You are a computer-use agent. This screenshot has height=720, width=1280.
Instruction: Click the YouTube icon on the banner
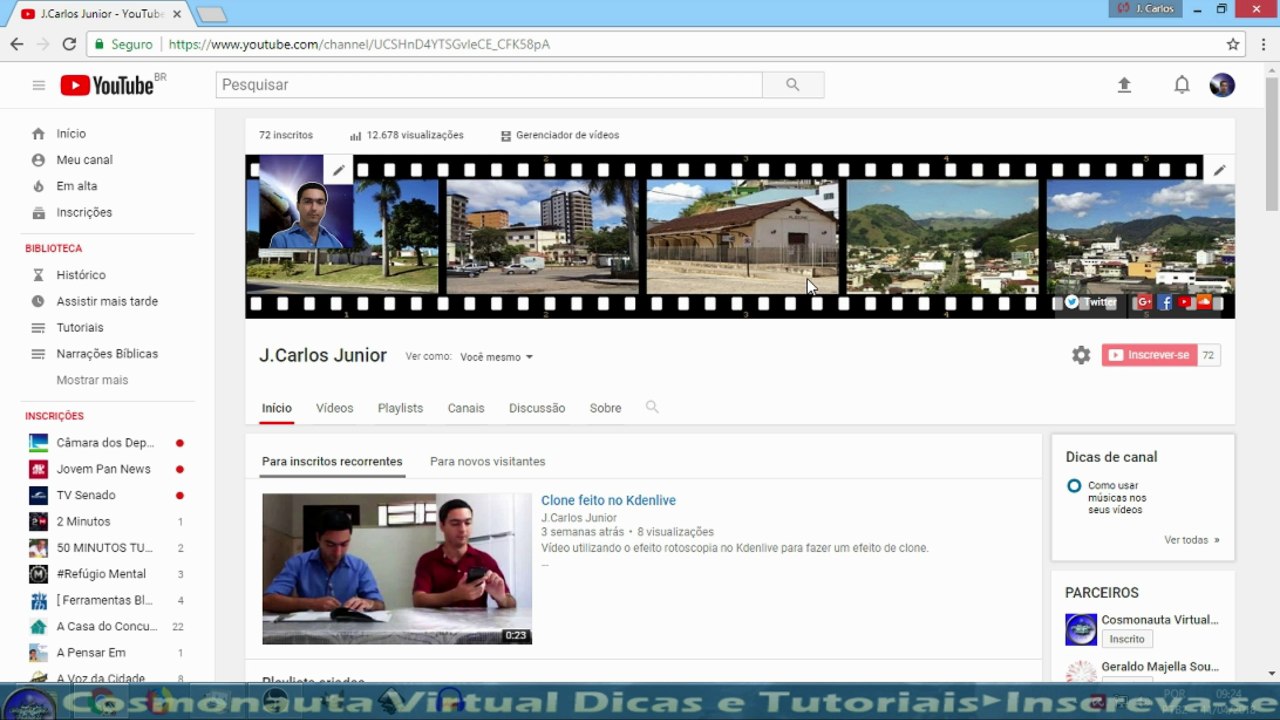pos(1185,302)
